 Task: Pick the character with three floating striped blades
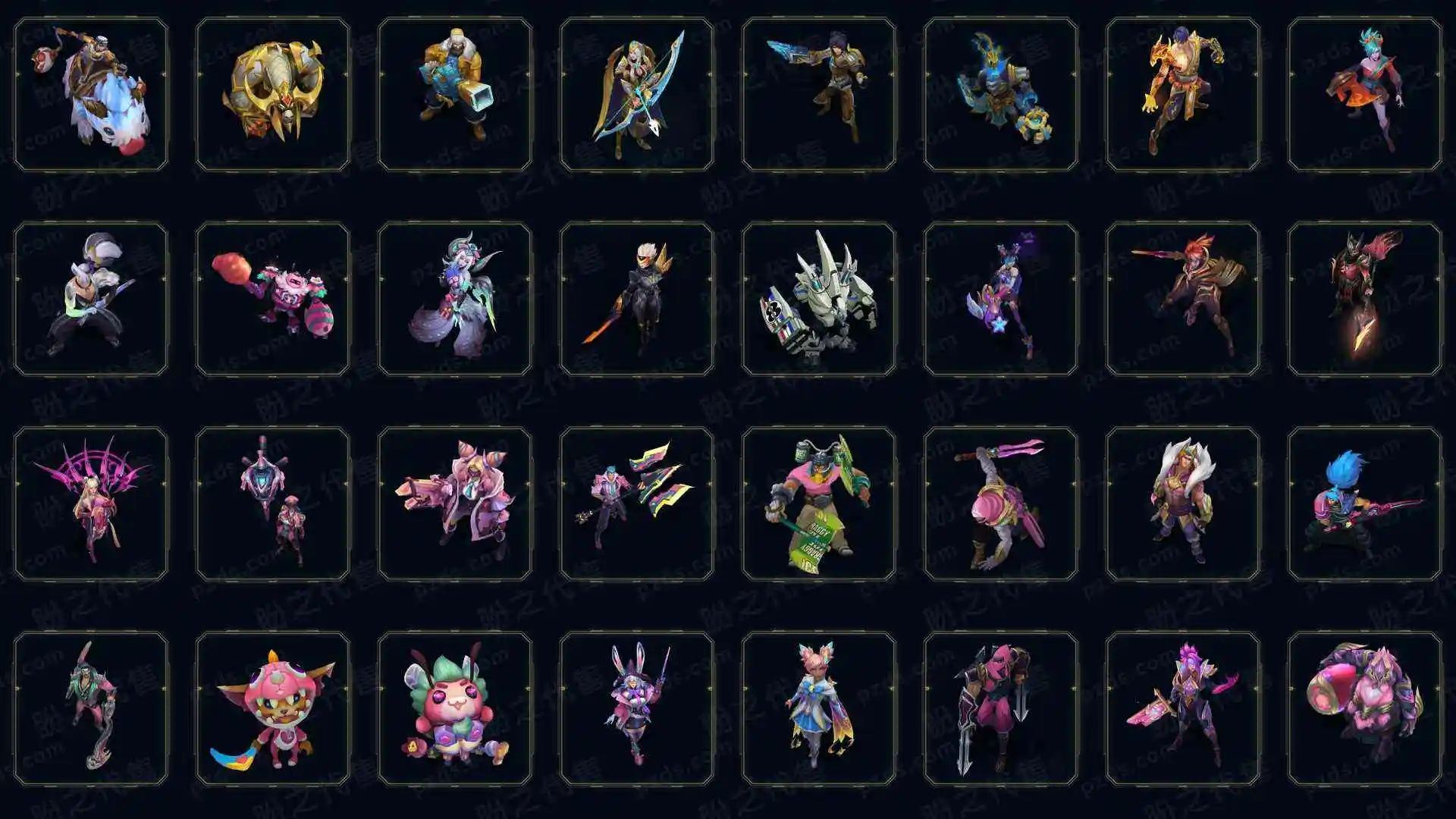point(637,504)
